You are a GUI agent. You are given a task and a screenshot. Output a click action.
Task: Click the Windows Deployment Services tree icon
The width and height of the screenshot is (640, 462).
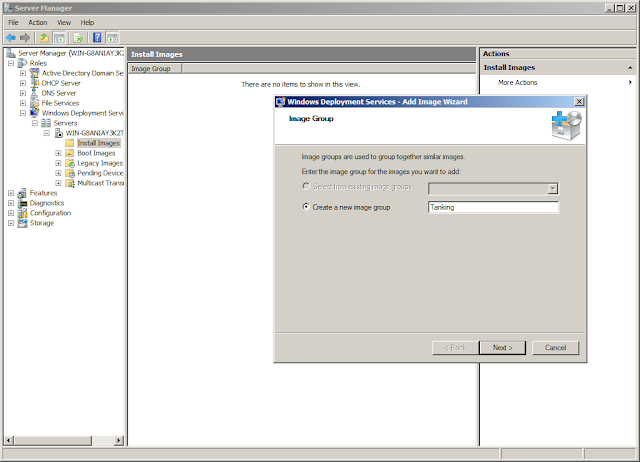point(35,113)
